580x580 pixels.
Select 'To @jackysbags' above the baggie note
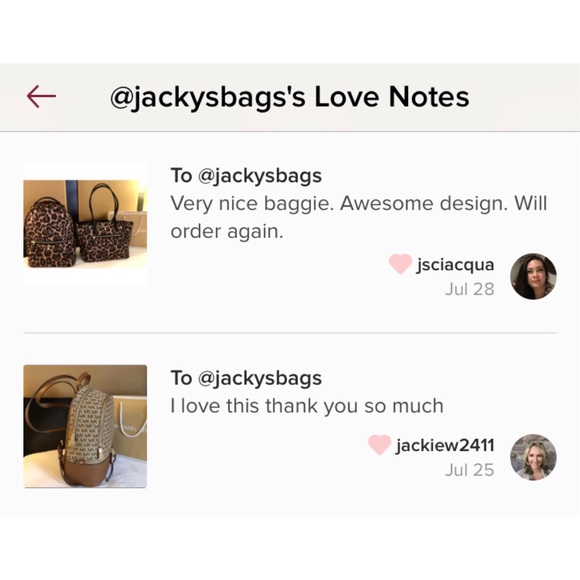click(x=246, y=176)
